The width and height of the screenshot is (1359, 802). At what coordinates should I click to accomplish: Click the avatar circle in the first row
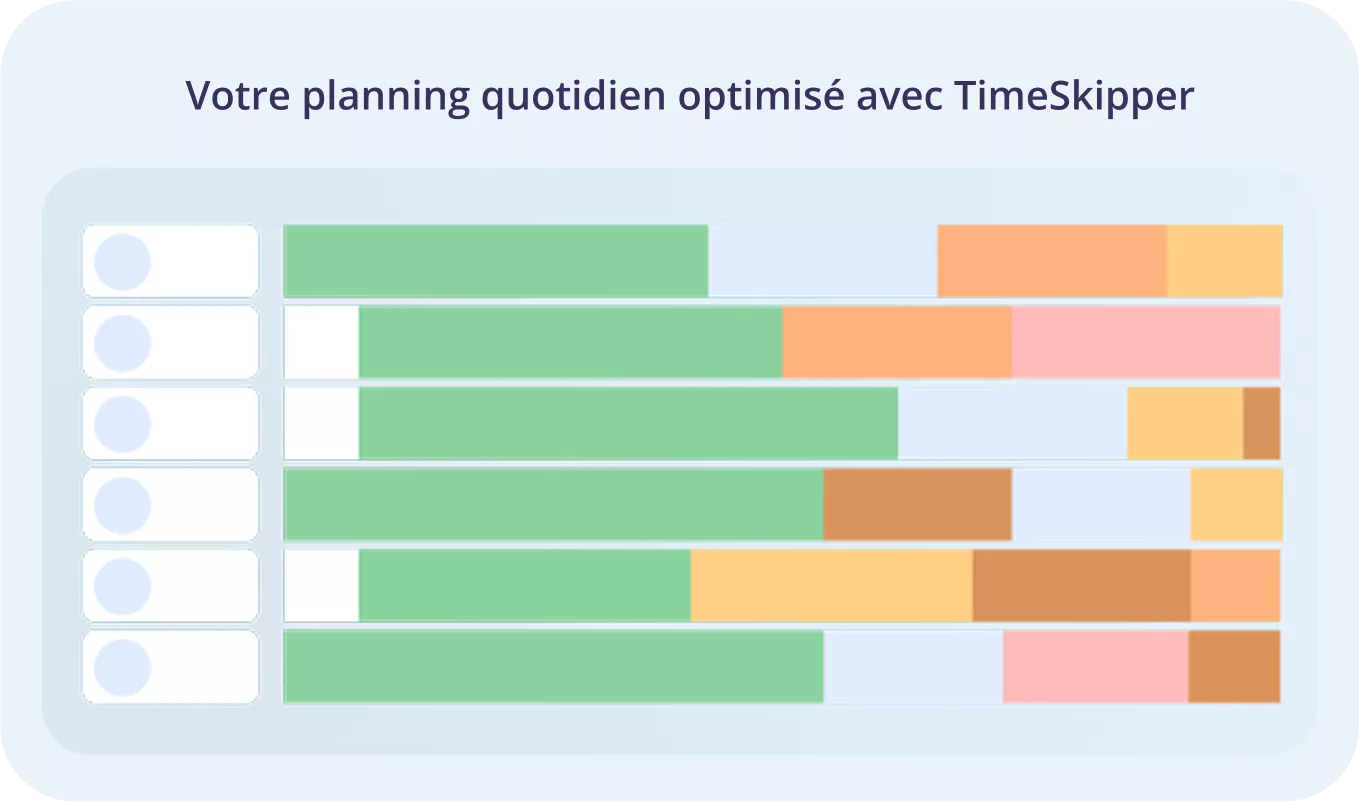(x=122, y=262)
